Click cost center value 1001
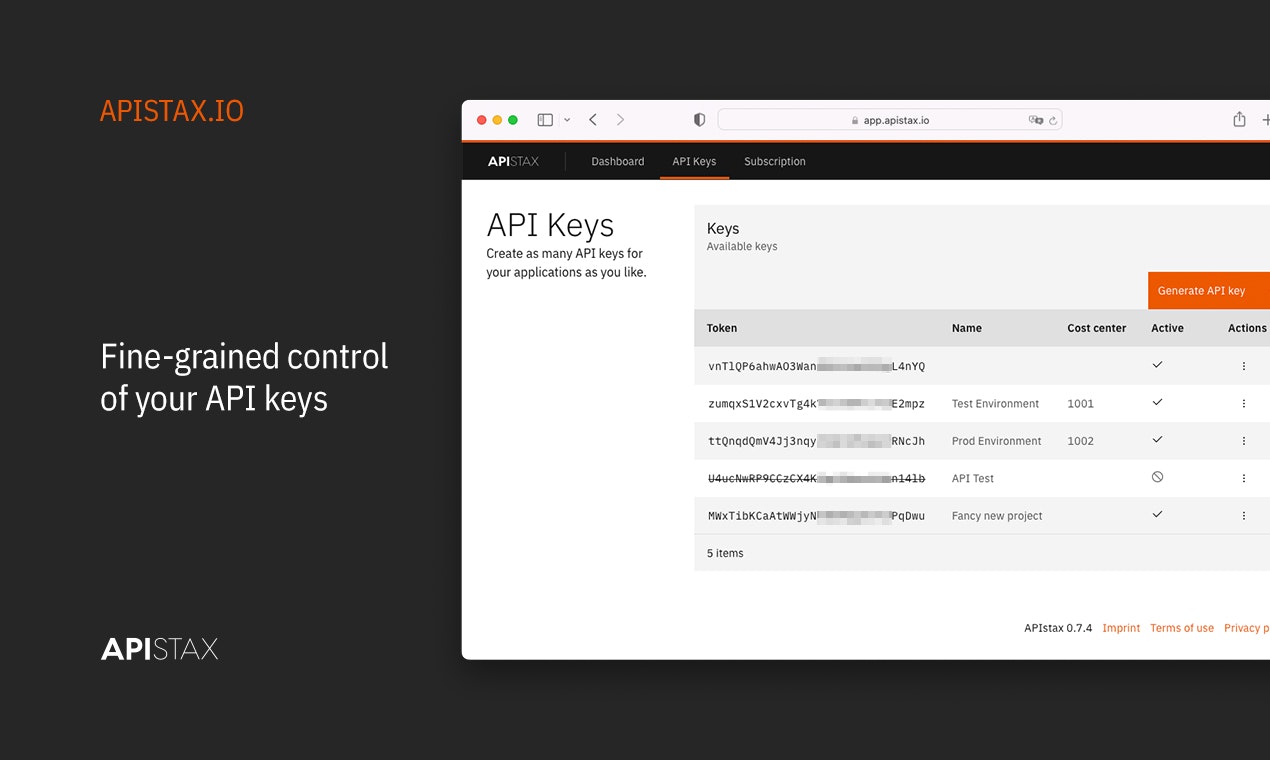1270x760 pixels. point(1080,404)
